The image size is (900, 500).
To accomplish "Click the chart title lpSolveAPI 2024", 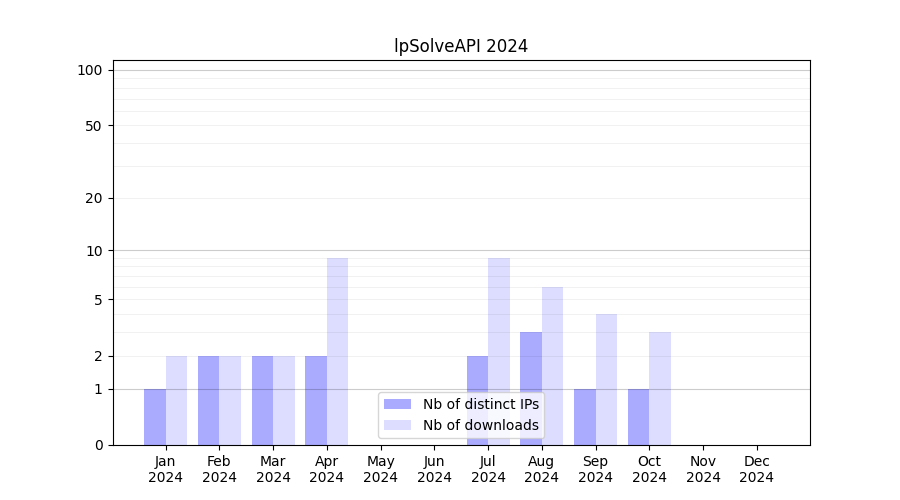I will pos(461,46).
